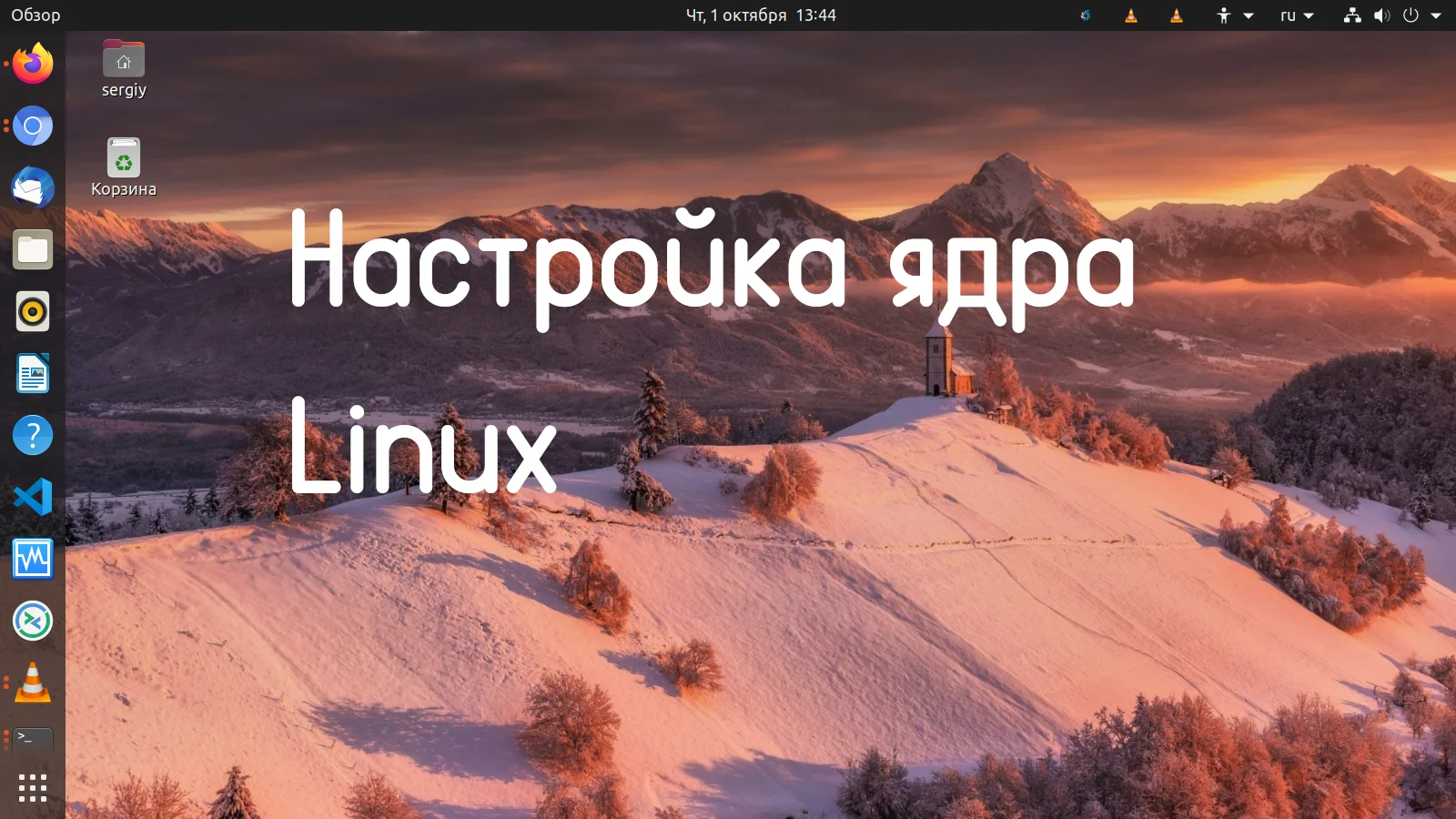This screenshot has height=819, width=1456.
Task: Open the system menu with the power icon
Action: tap(1393, 15)
